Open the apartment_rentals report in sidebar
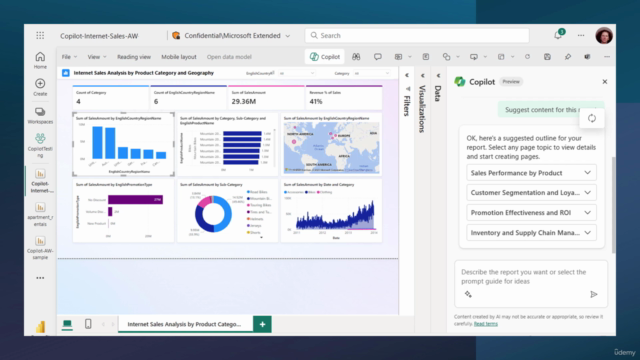 [x=40, y=214]
